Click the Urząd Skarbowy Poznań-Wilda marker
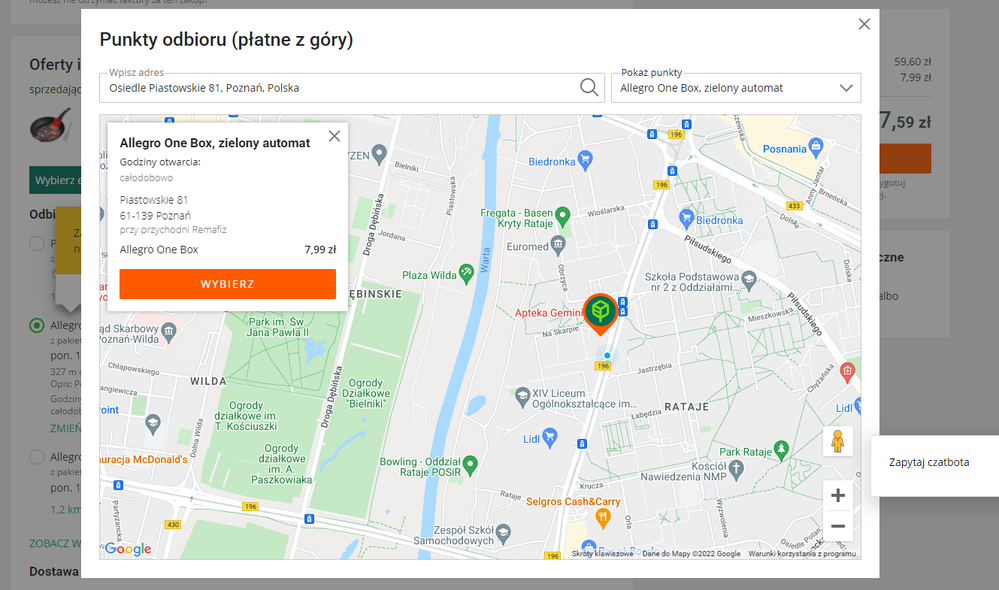This screenshot has height=590, width=999. tap(168, 331)
